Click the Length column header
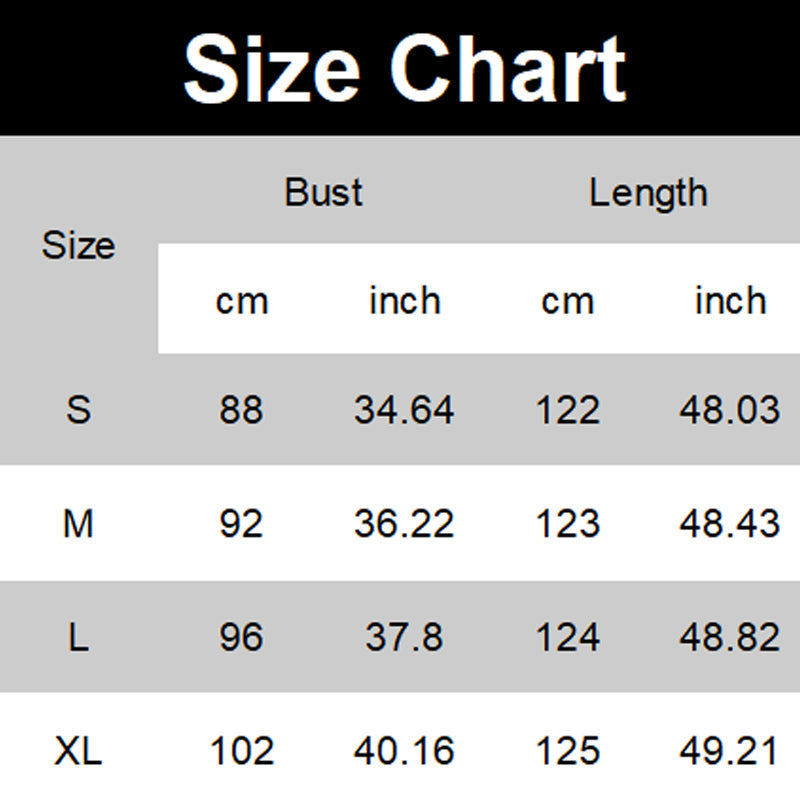 click(648, 192)
